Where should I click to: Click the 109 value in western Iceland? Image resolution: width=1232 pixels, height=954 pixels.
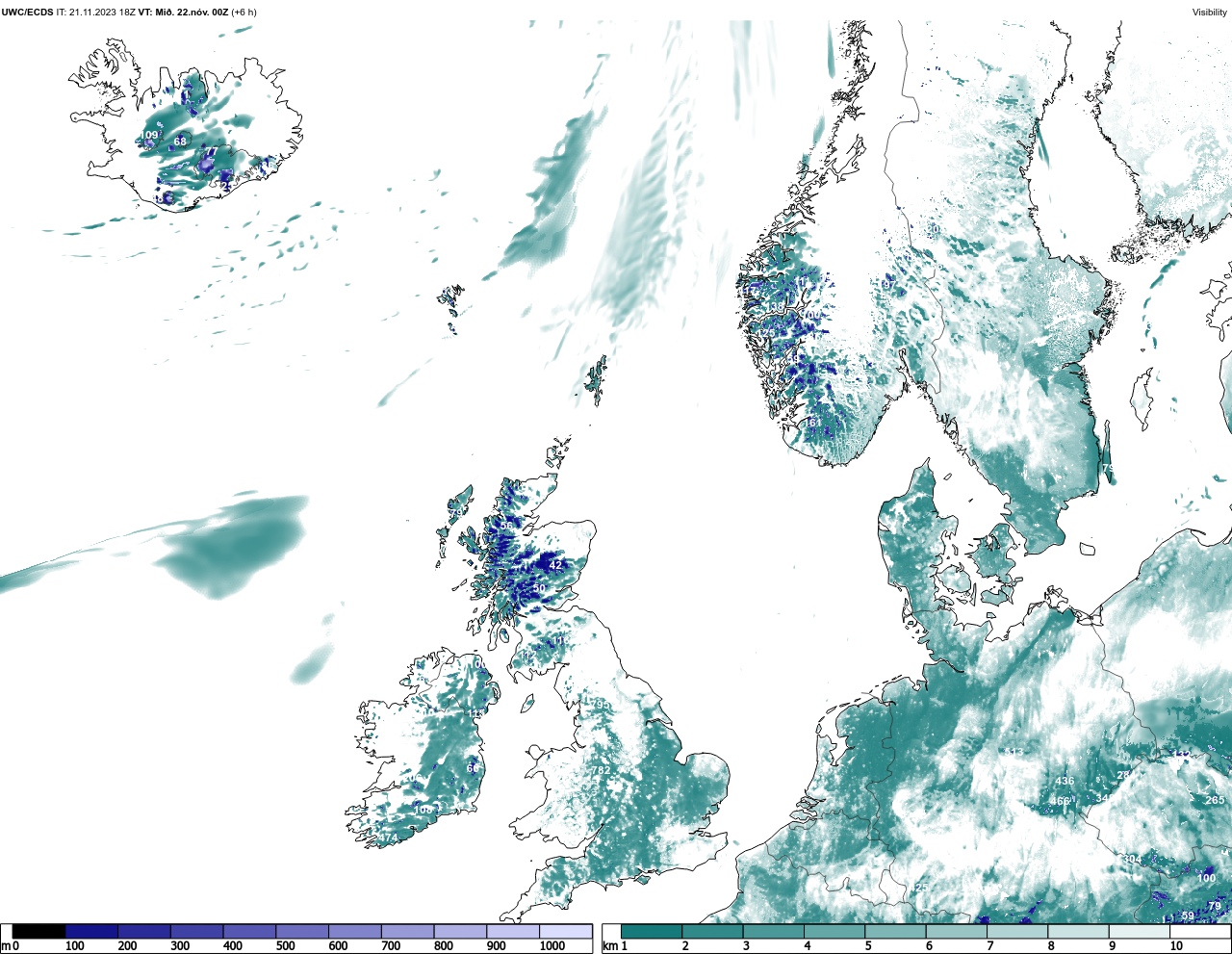pyautogui.click(x=149, y=135)
